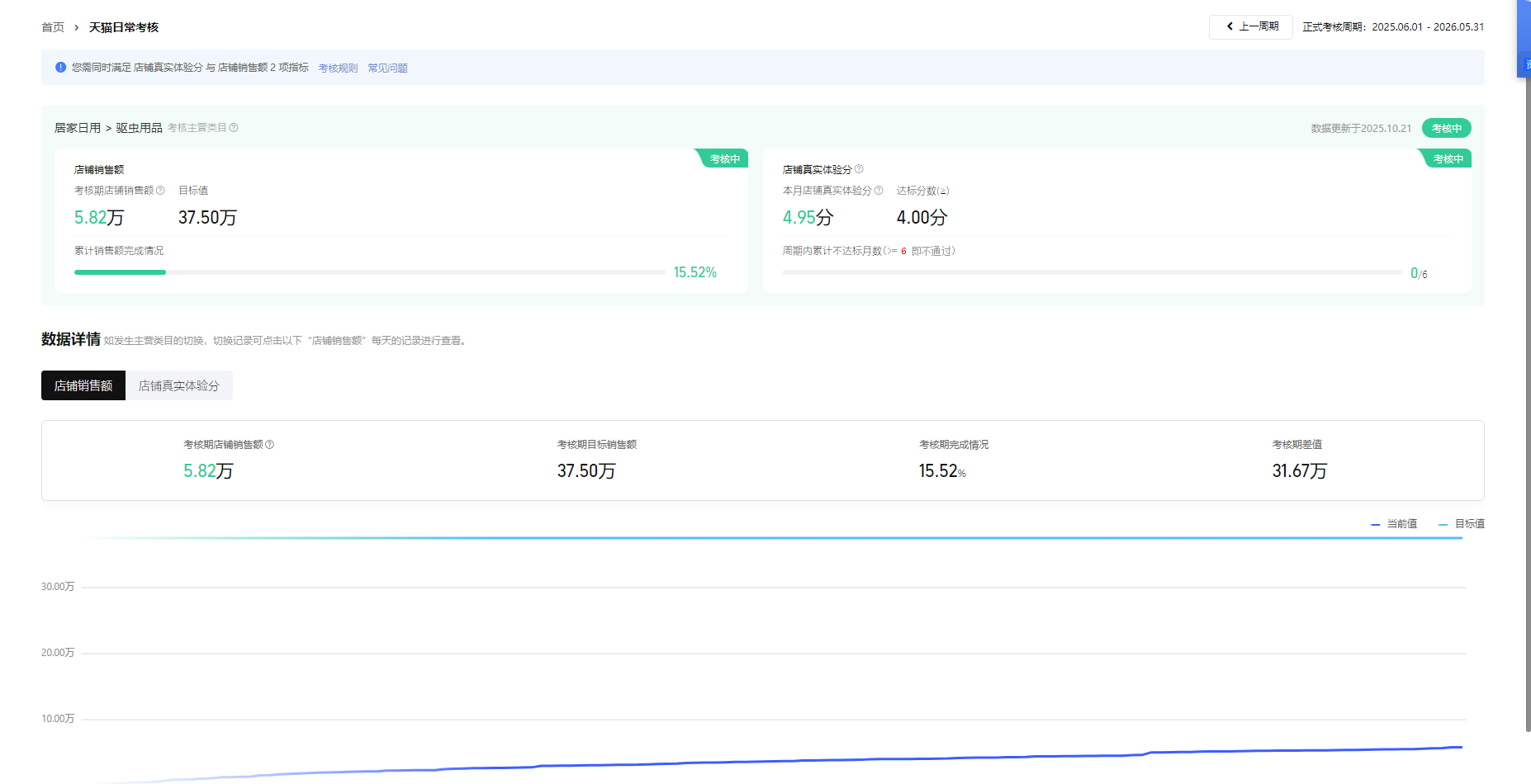
Task: Click the blue floating widget at the top-right edge
Action: [1524, 39]
